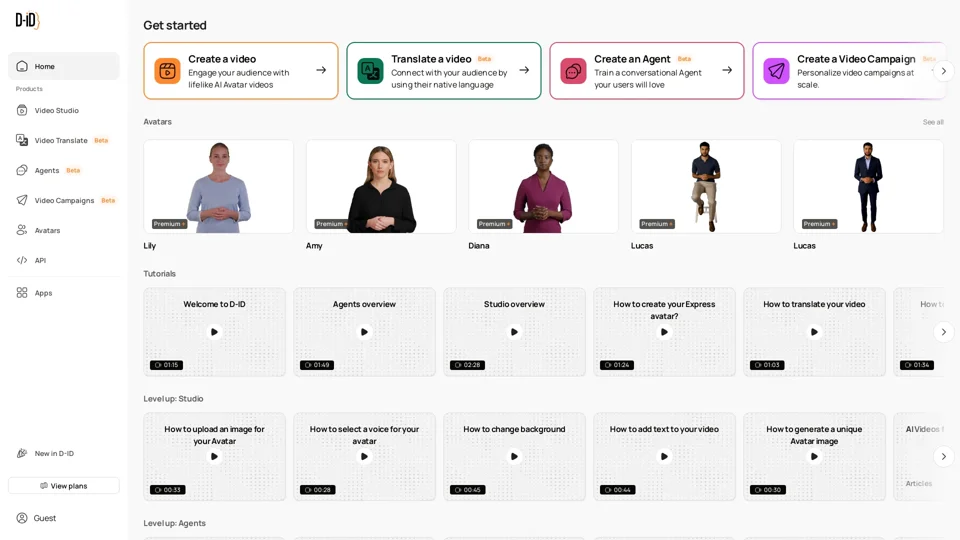960x540 pixels.
Task: Click the D-ID logo icon
Action: click(x=27, y=20)
